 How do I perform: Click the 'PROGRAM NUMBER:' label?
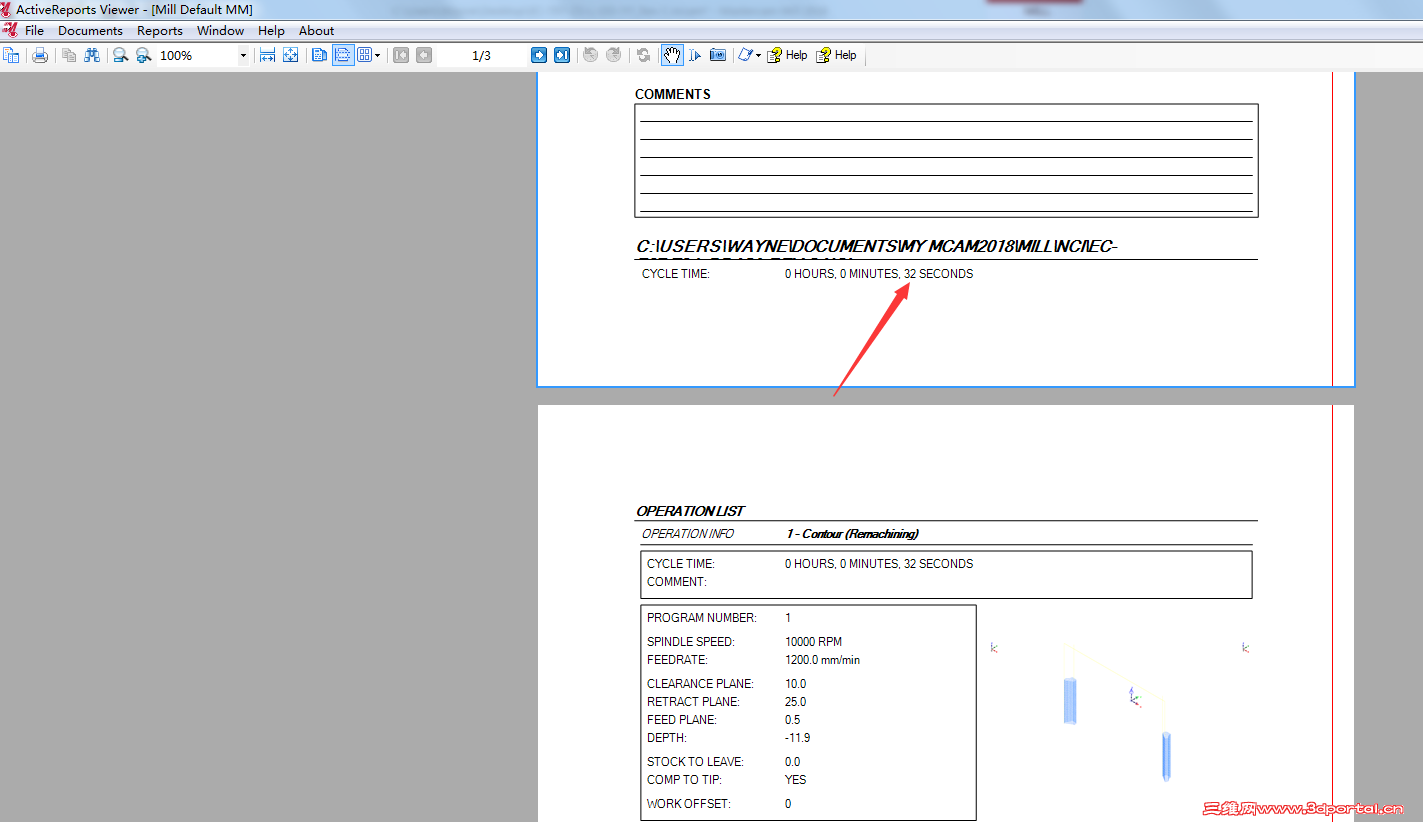point(702,618)
